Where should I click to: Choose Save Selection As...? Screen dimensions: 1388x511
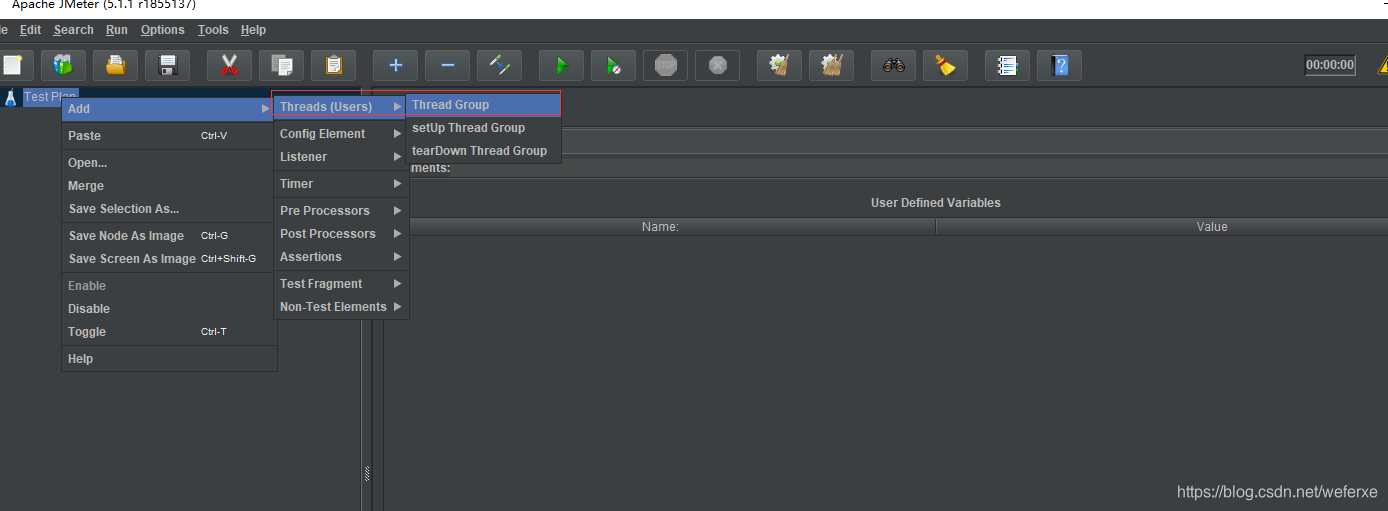click(169, 209)
